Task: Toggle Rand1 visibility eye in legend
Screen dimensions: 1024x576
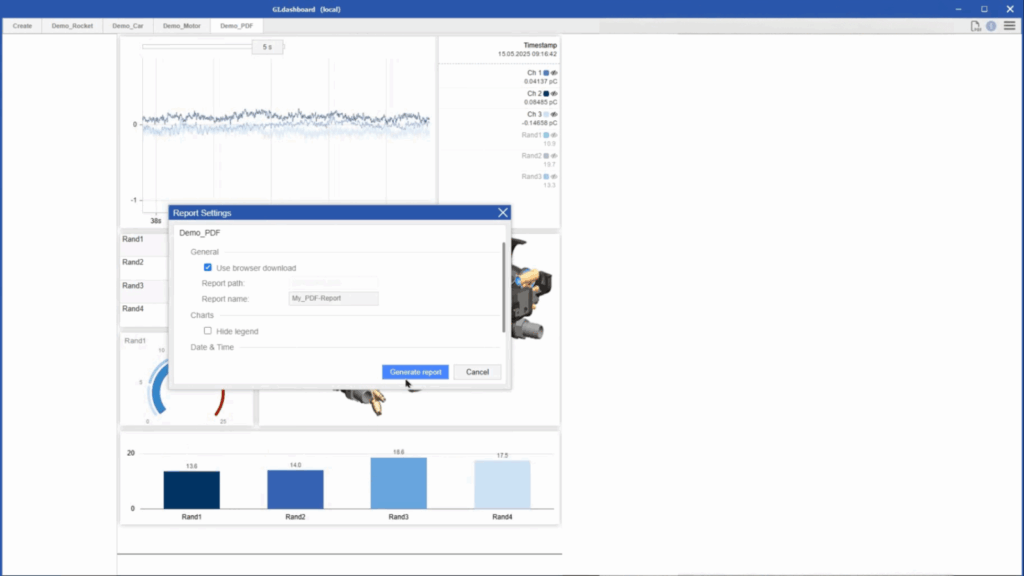Action: pyautogui.click(x=554, y=135)
